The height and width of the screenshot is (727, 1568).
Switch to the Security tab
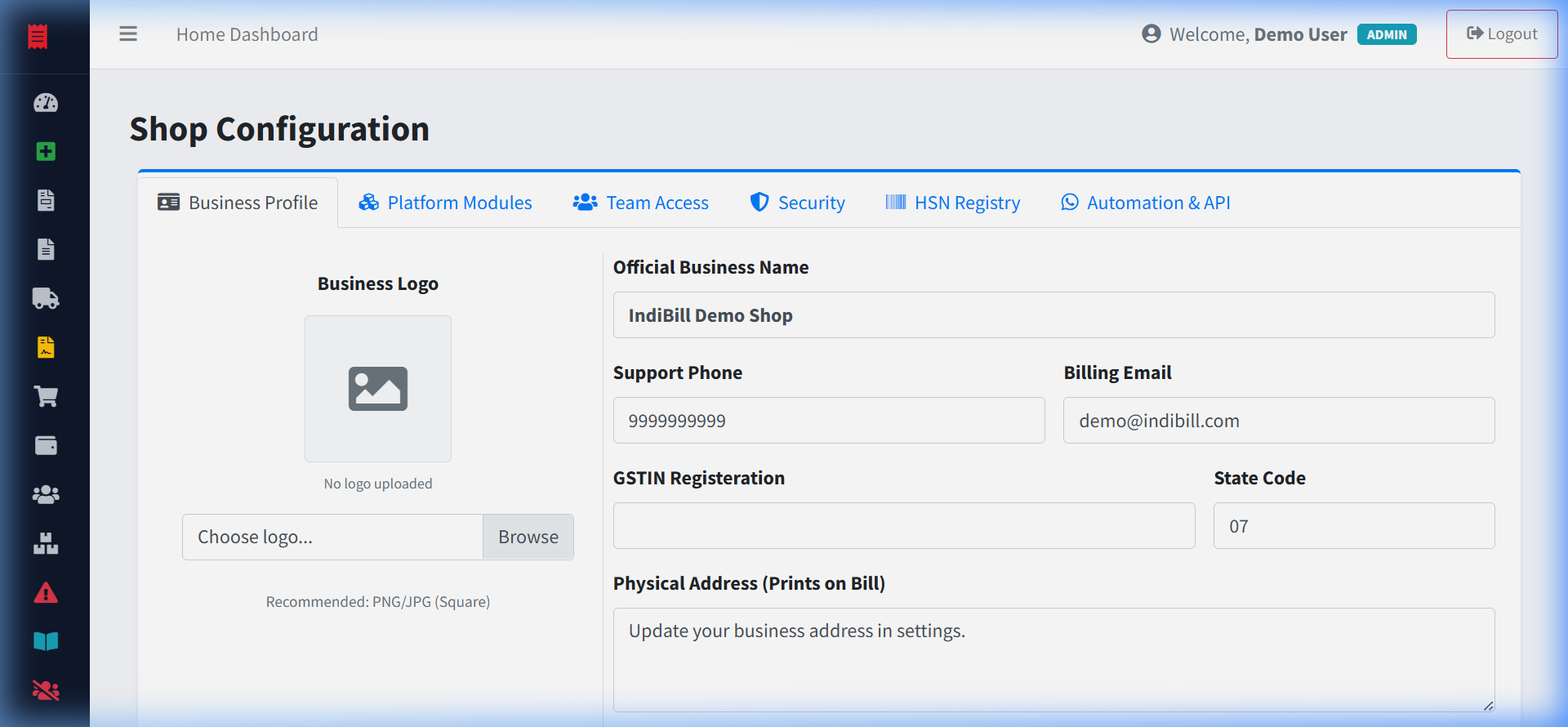[798, 203]
